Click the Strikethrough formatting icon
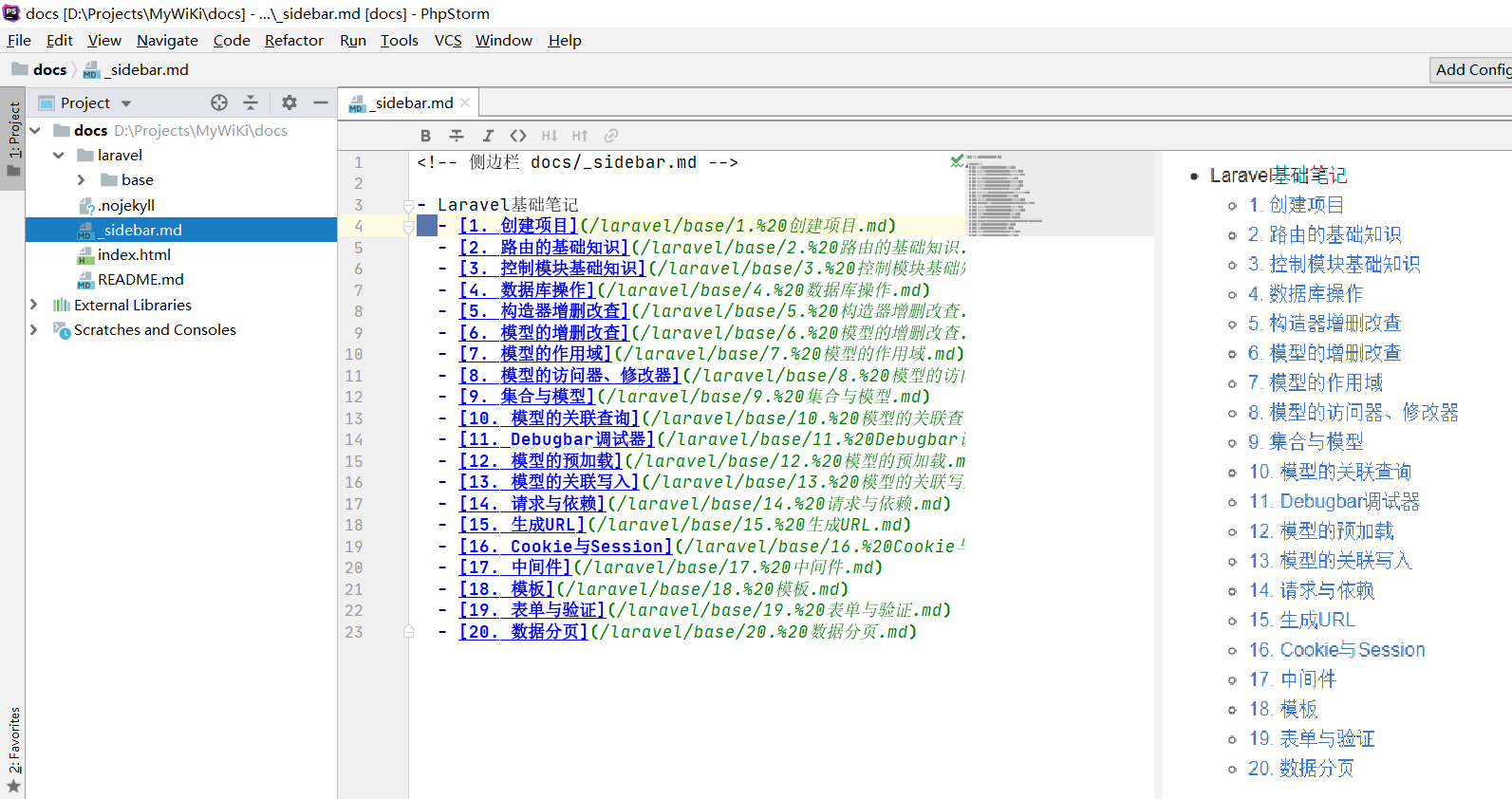1512x799 pixels. pos(457,136)
